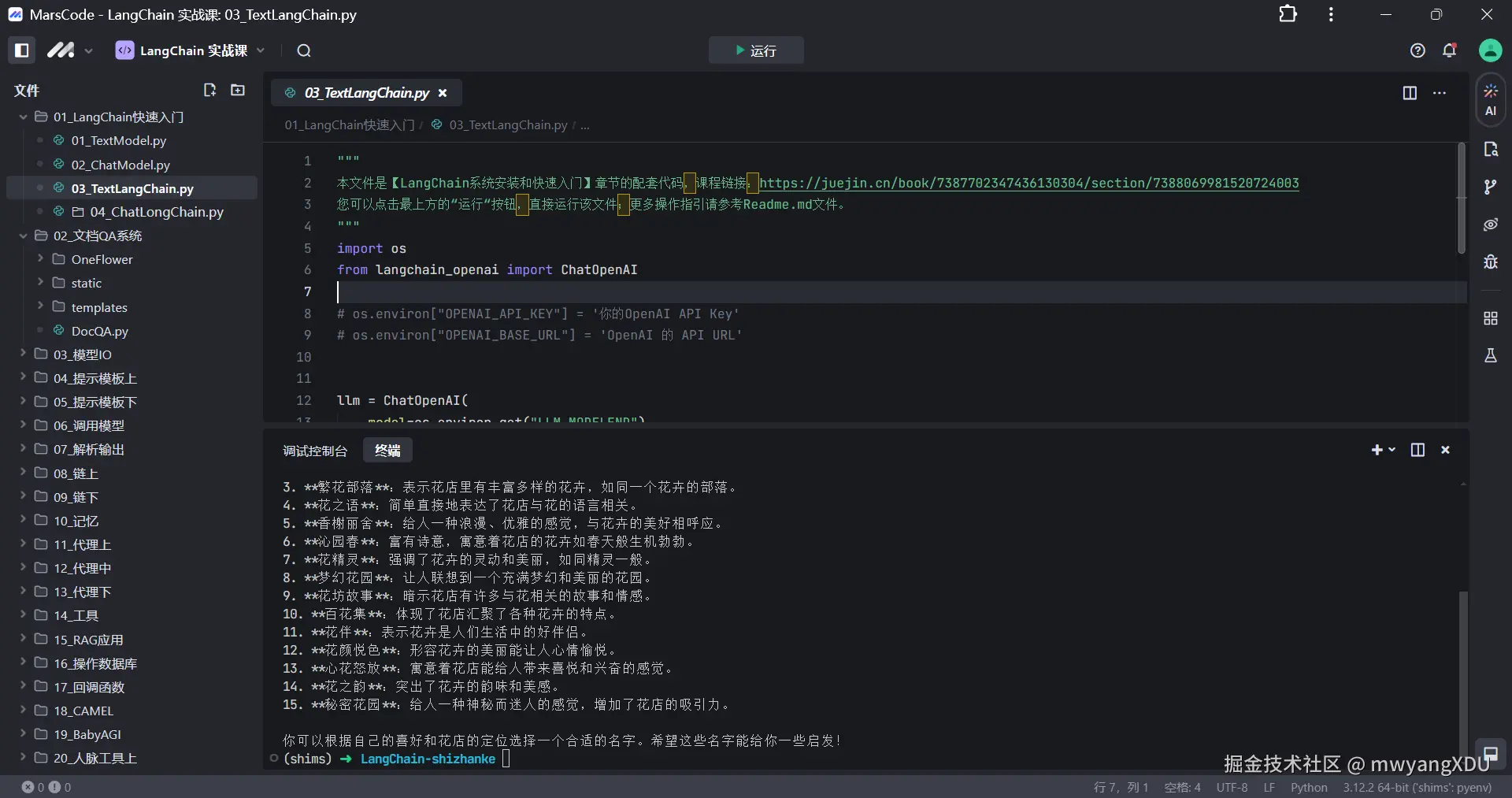This screenshot has height=798, width=1512.
Task: Open source control branch icon
Action: [x=1490, y=187]
